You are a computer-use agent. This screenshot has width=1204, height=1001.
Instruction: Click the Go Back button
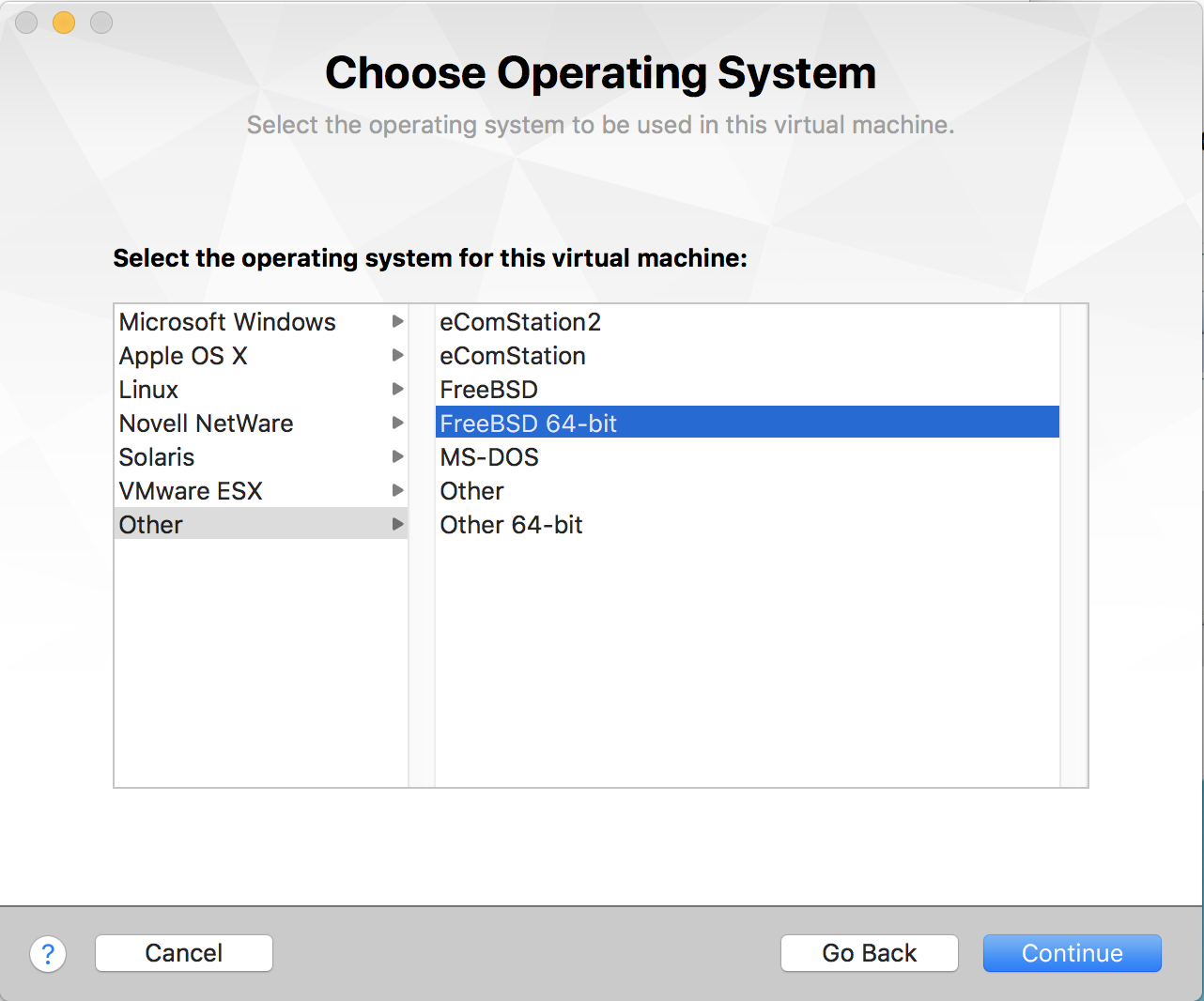[x=869, y=953]
